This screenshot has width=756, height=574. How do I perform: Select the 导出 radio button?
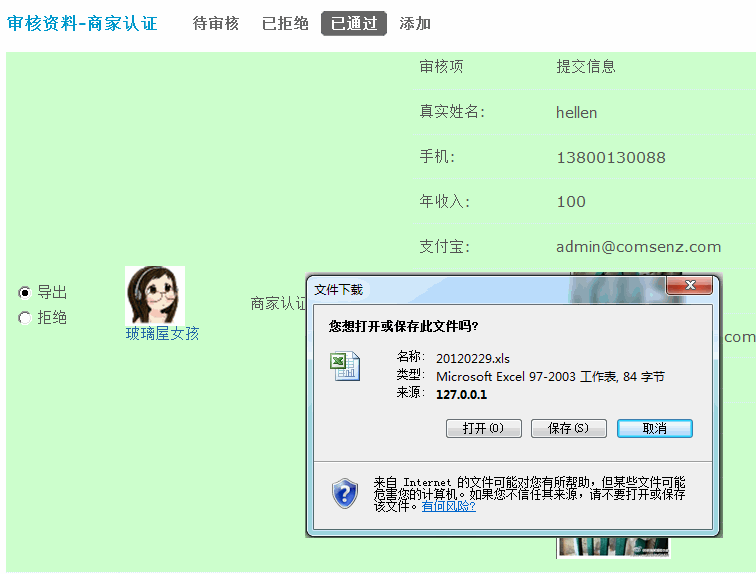point(25,292)
